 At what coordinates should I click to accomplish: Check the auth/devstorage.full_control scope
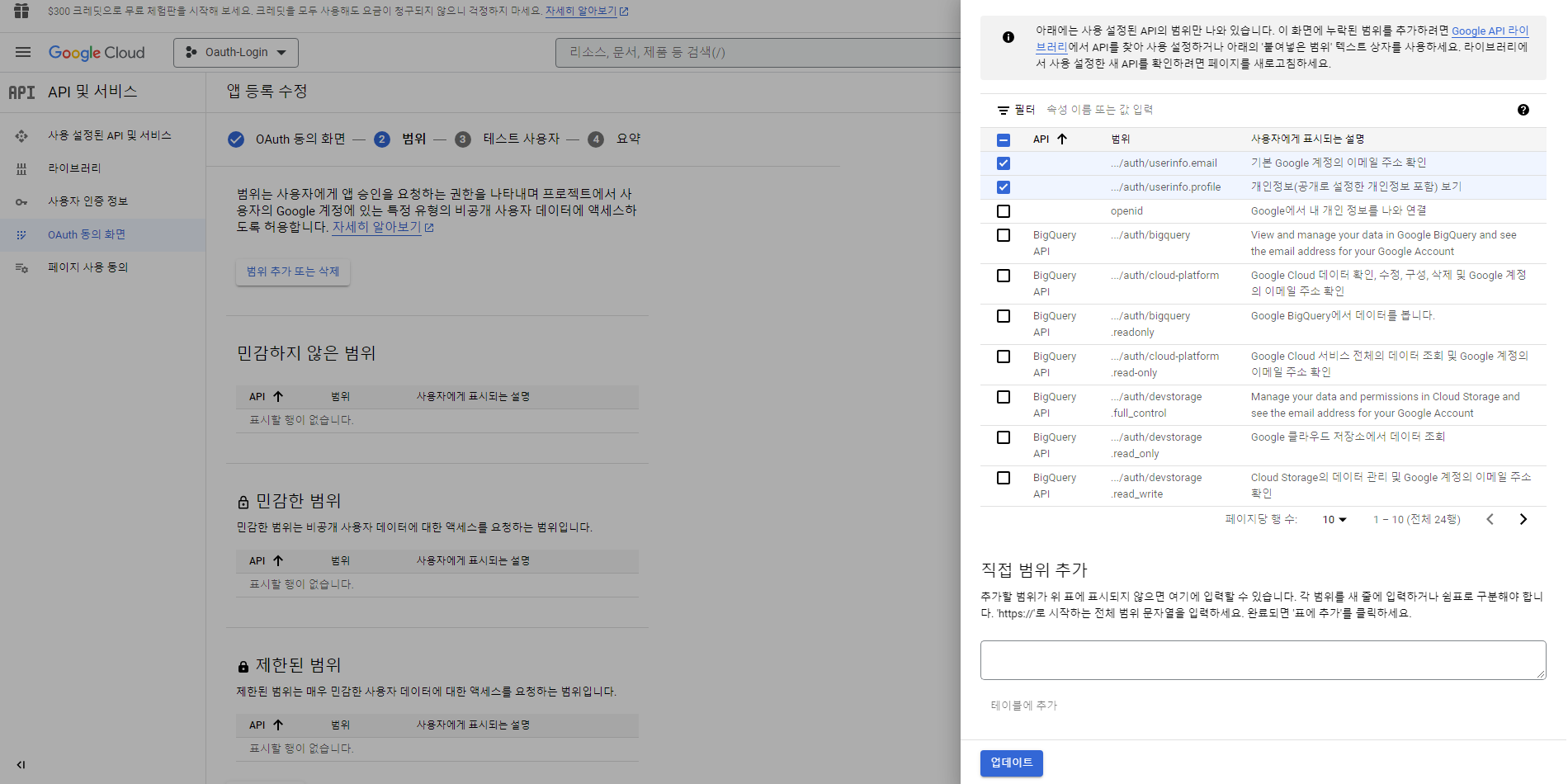pos(1004,397)
